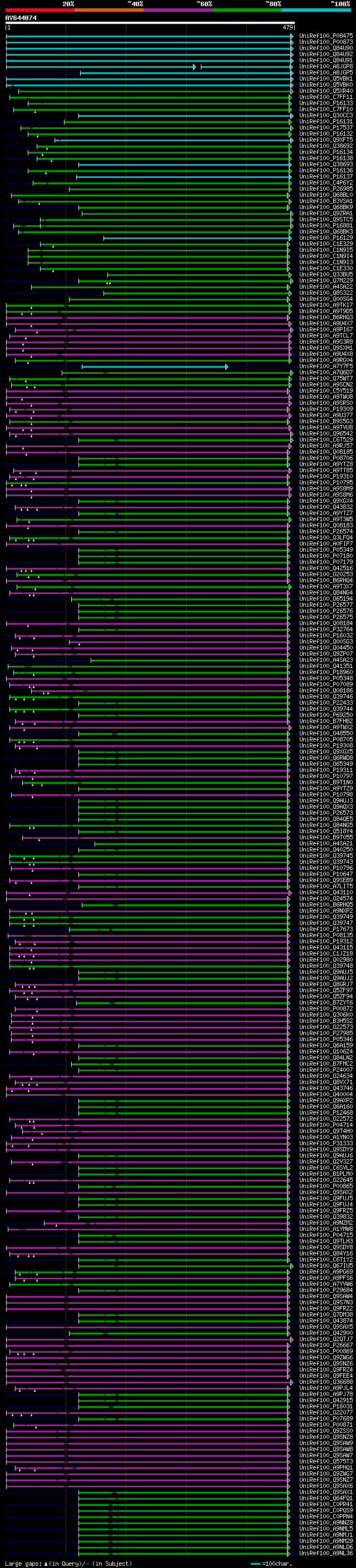Choose hit UniRef100_C0PR41
This screenshot has height=1568, width=356.
pyautogui.click(x=325, y=1504)
